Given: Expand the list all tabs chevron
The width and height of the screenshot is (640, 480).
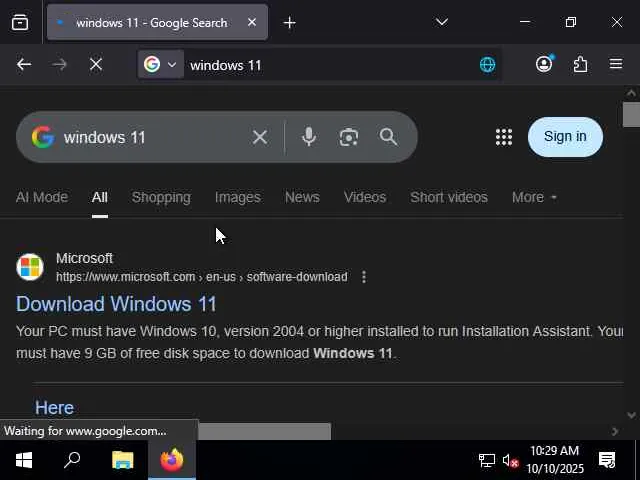Looking at the screenshot, I should point(442,22).
